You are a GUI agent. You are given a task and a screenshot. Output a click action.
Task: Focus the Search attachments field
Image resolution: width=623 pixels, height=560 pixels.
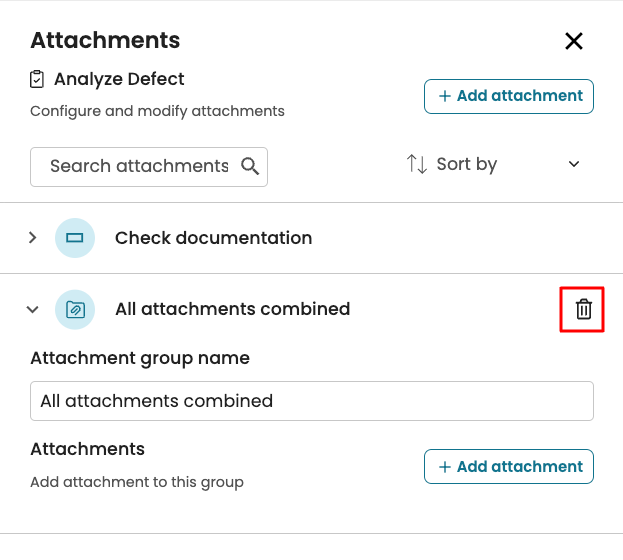[138, 166]
